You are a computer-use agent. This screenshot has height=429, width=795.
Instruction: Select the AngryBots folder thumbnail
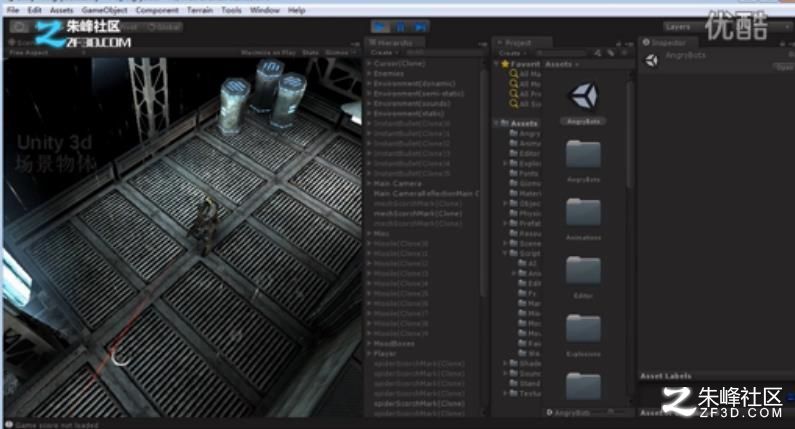pos(583,154)
